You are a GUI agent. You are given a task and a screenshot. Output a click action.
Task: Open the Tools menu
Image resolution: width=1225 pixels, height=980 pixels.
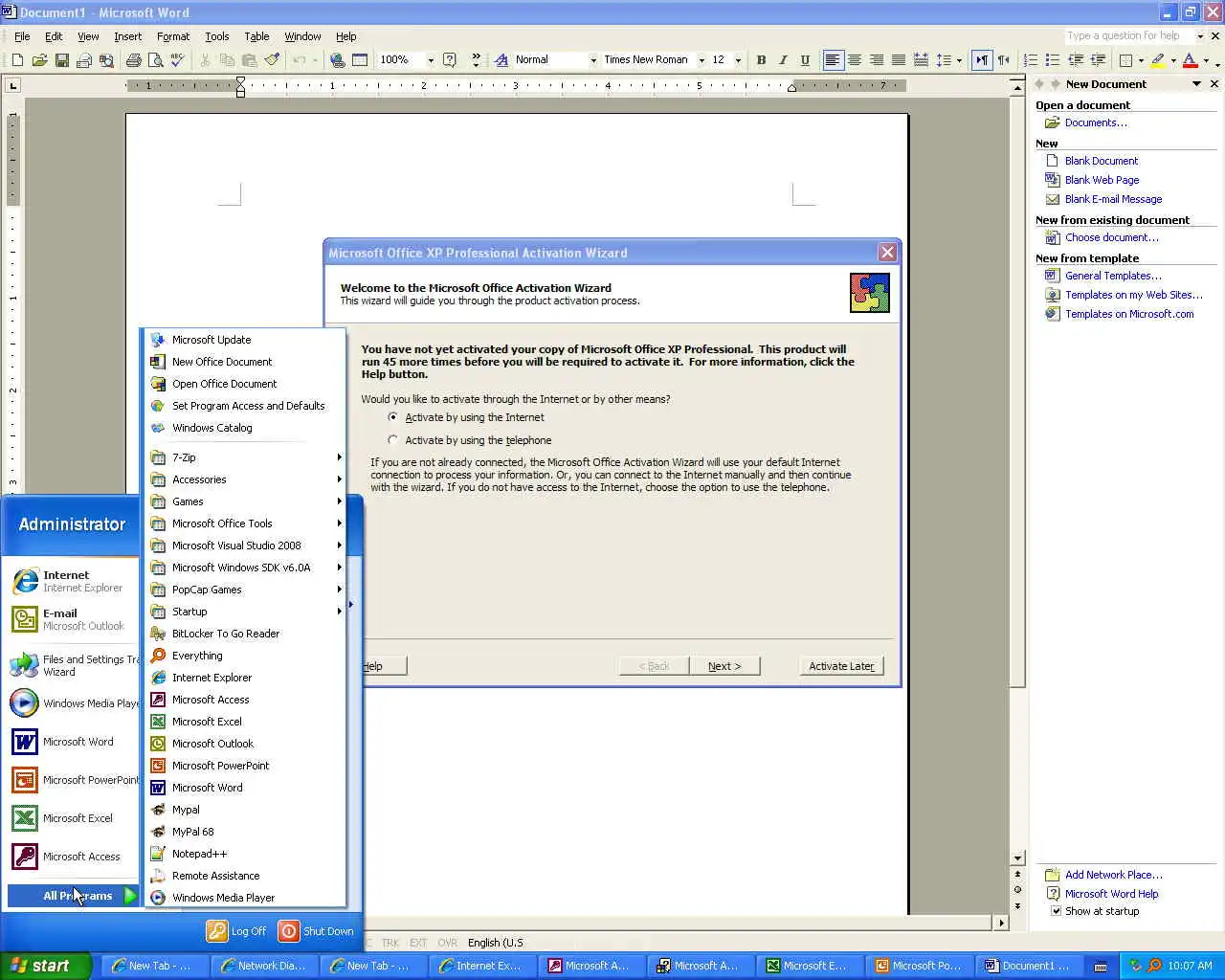click(217, 36)
